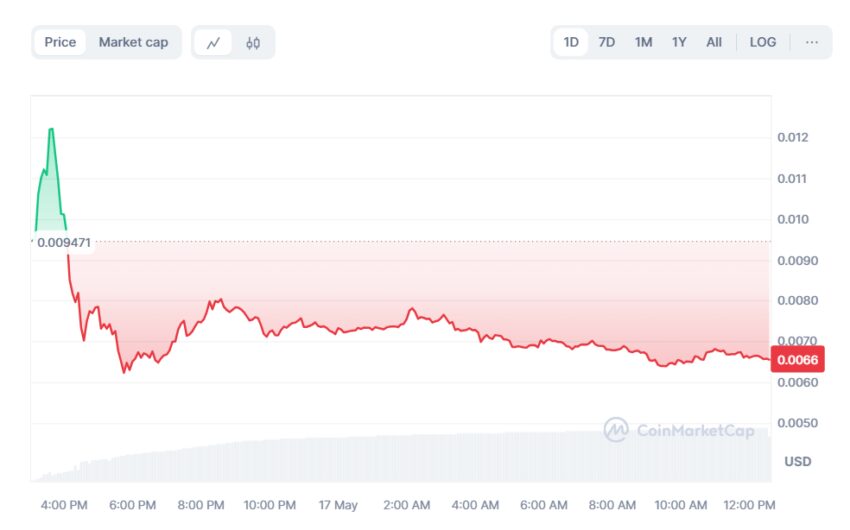Open the three-dot more options menu
The height and width of the screenshot is (530, 850).
[811, 42]
